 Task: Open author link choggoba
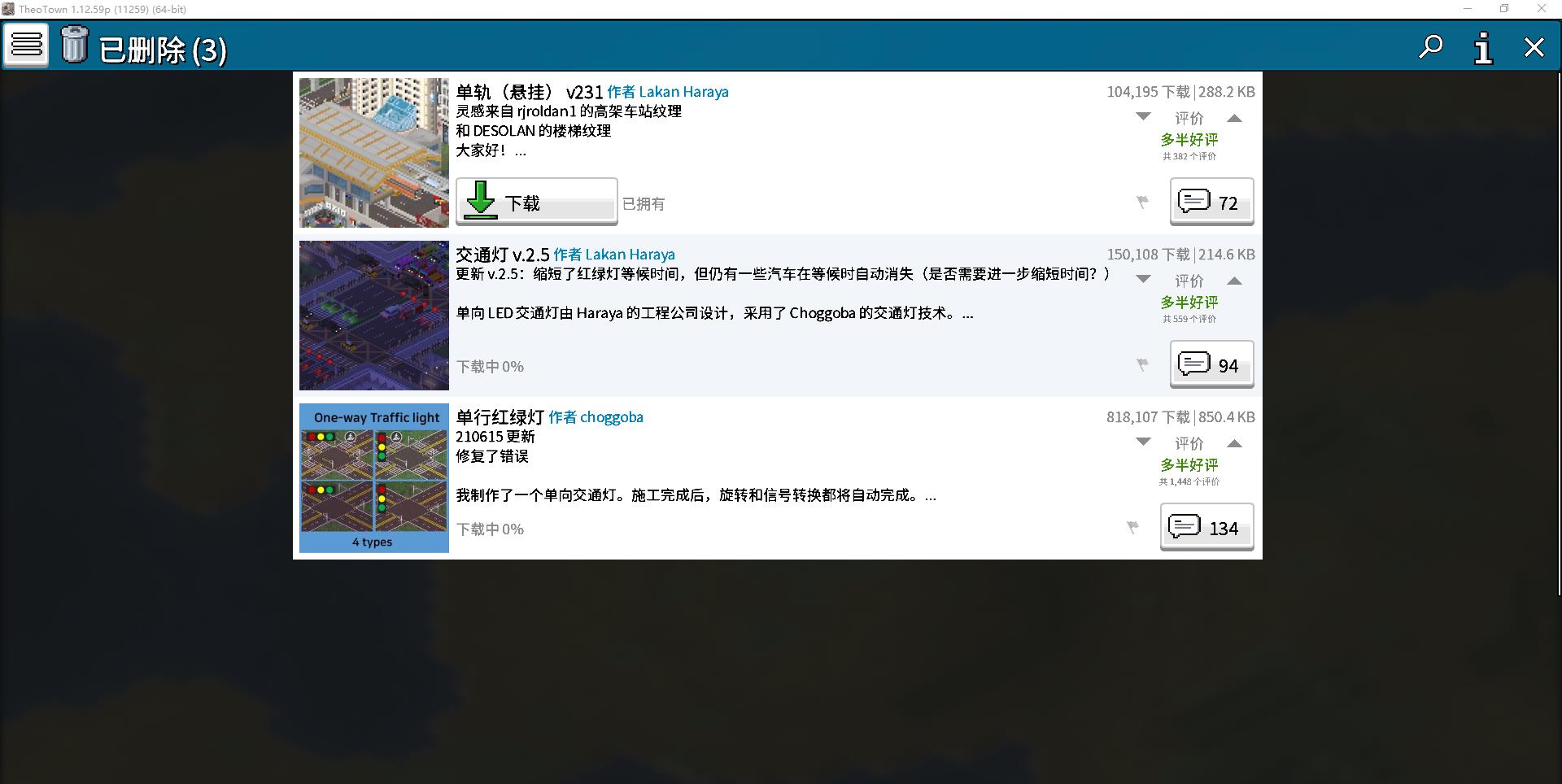pos(611,417)
